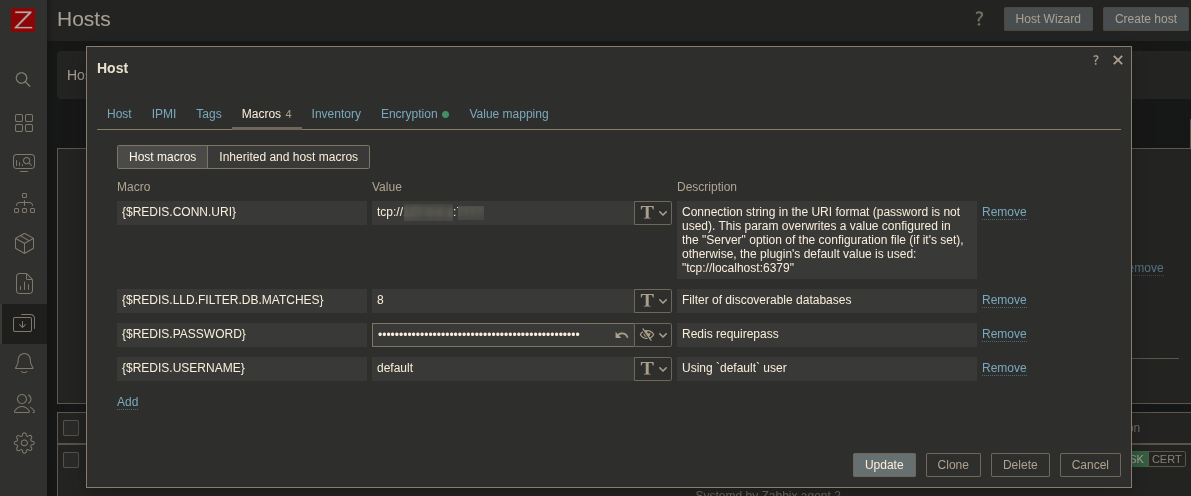Viewport: 1191px width, 496px height.
Task: Open the Services hierarchy sidebar icon
Action: tap(24, 203)
